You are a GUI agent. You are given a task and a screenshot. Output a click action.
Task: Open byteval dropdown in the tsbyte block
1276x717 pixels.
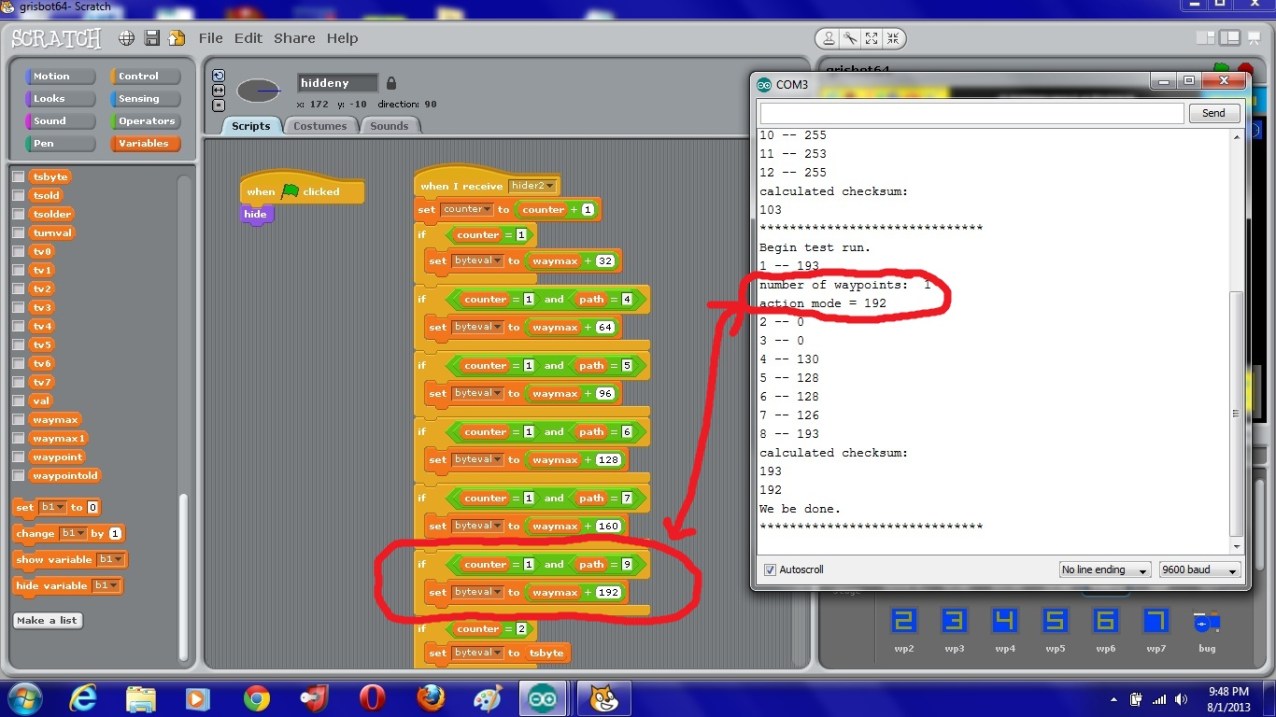[x=477, y=653]
